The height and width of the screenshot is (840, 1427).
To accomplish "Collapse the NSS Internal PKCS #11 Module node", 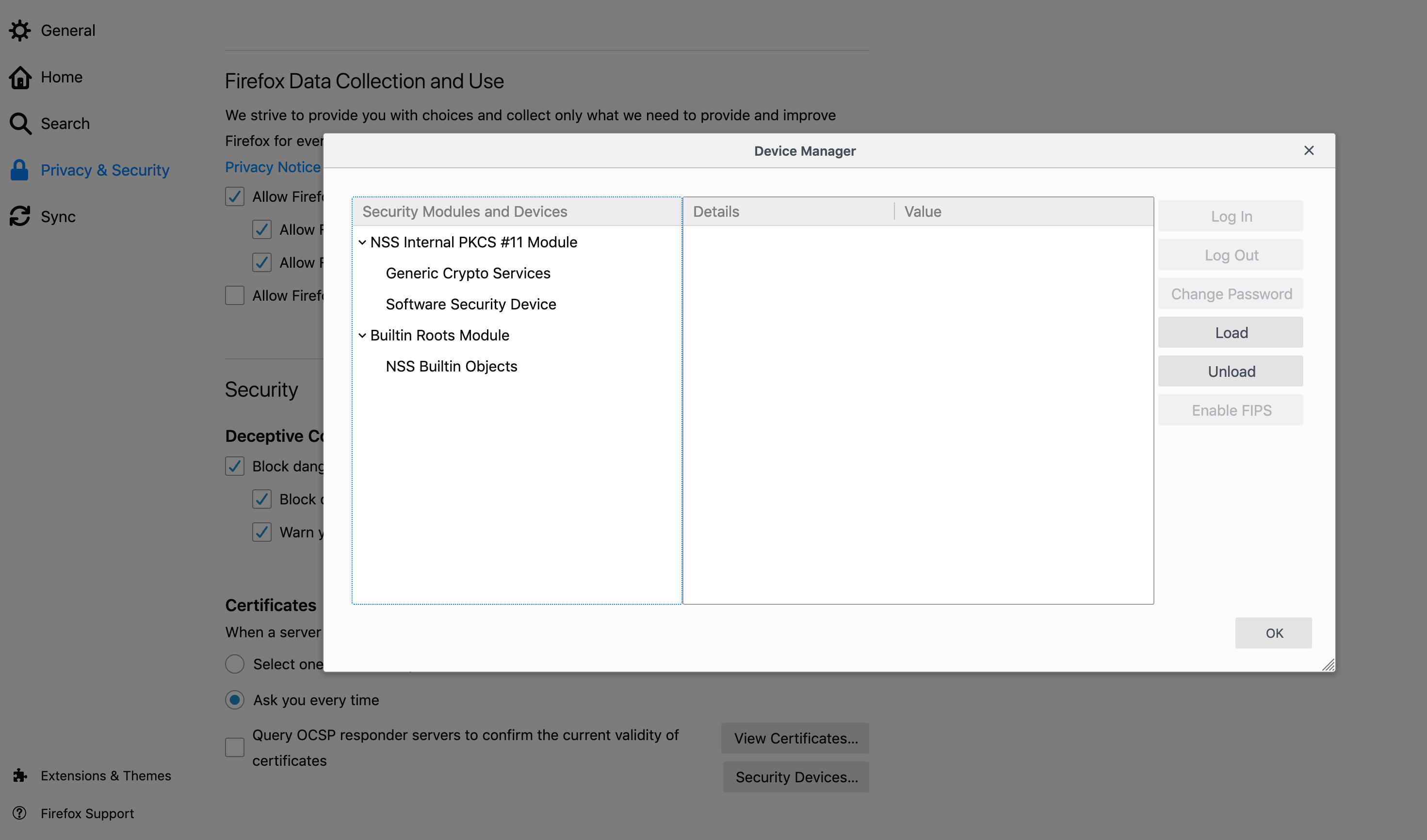I will (362, 242).
